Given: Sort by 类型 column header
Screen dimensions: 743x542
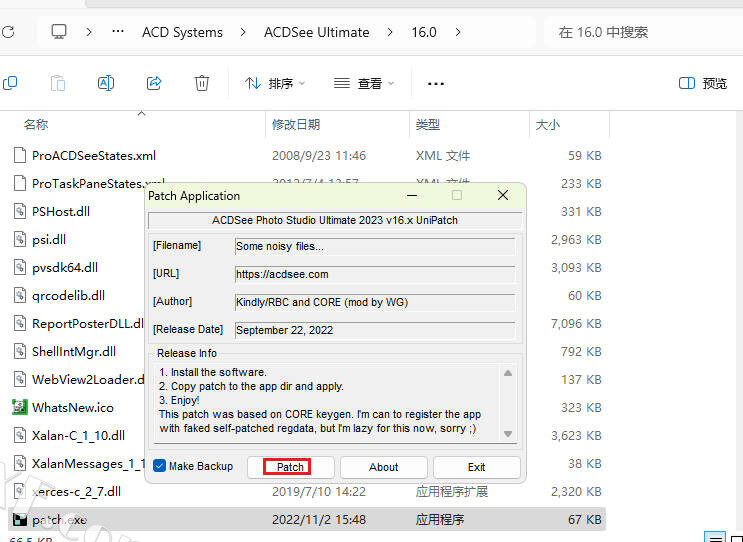Looking at the screenshot, I should coord(428,125).
